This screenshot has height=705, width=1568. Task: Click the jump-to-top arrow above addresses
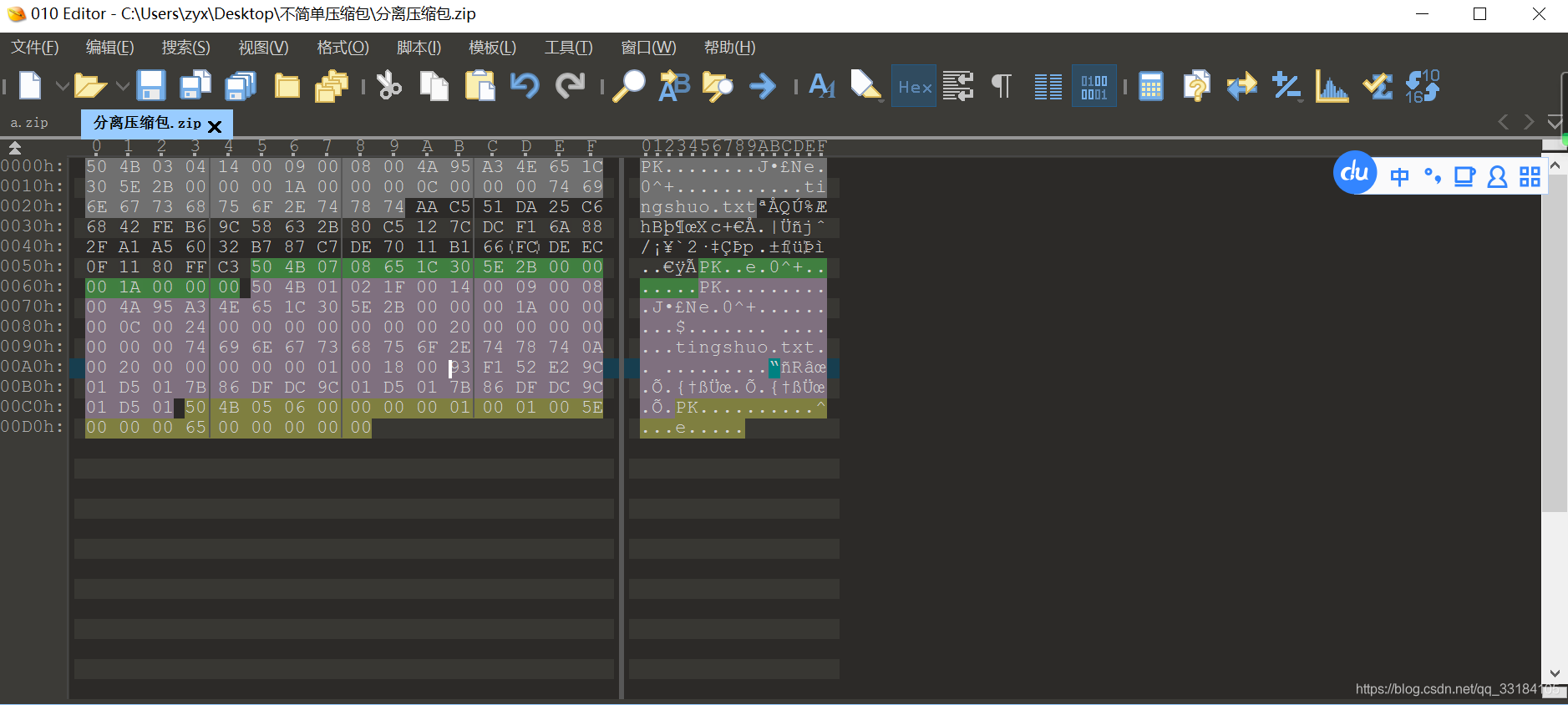(x=14, y=148)
